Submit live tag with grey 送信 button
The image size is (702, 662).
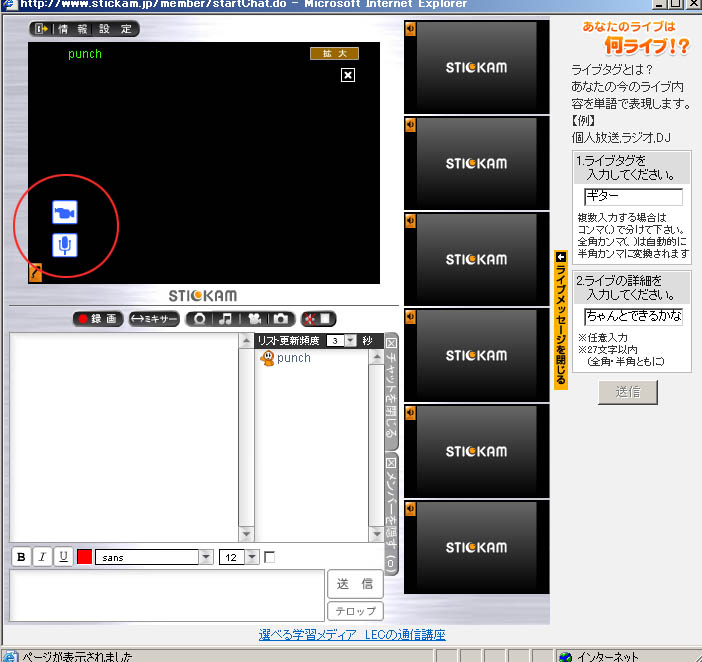tap(628, 392)
